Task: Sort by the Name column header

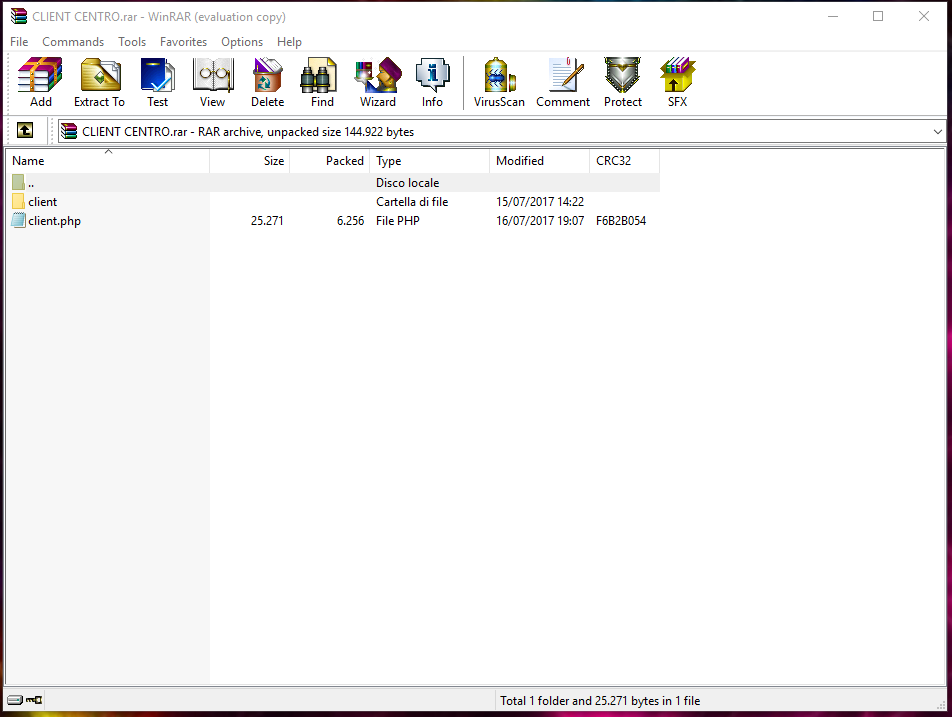Action: pos(108,161)
